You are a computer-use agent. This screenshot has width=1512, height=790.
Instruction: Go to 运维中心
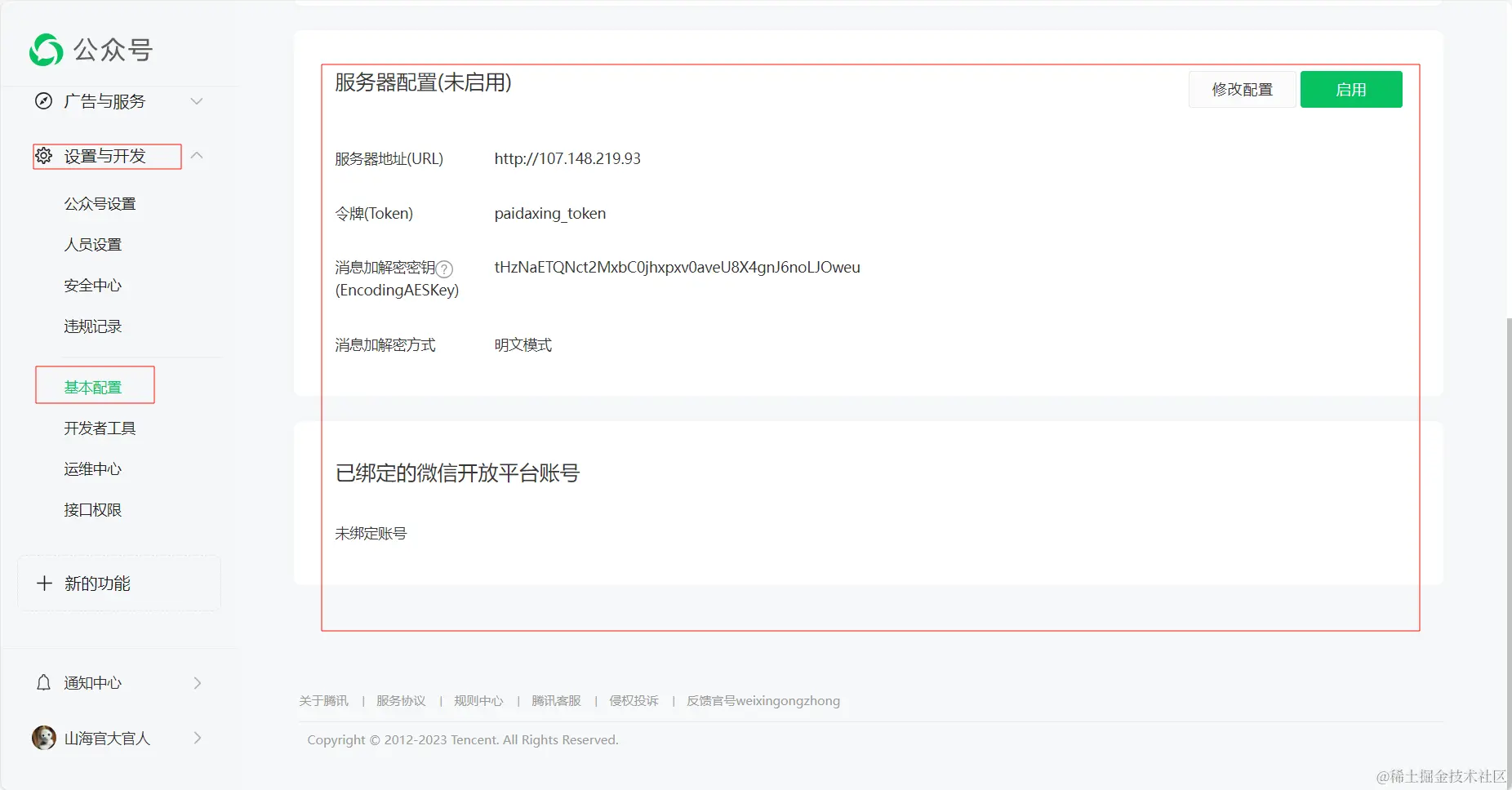coord(93,469)
